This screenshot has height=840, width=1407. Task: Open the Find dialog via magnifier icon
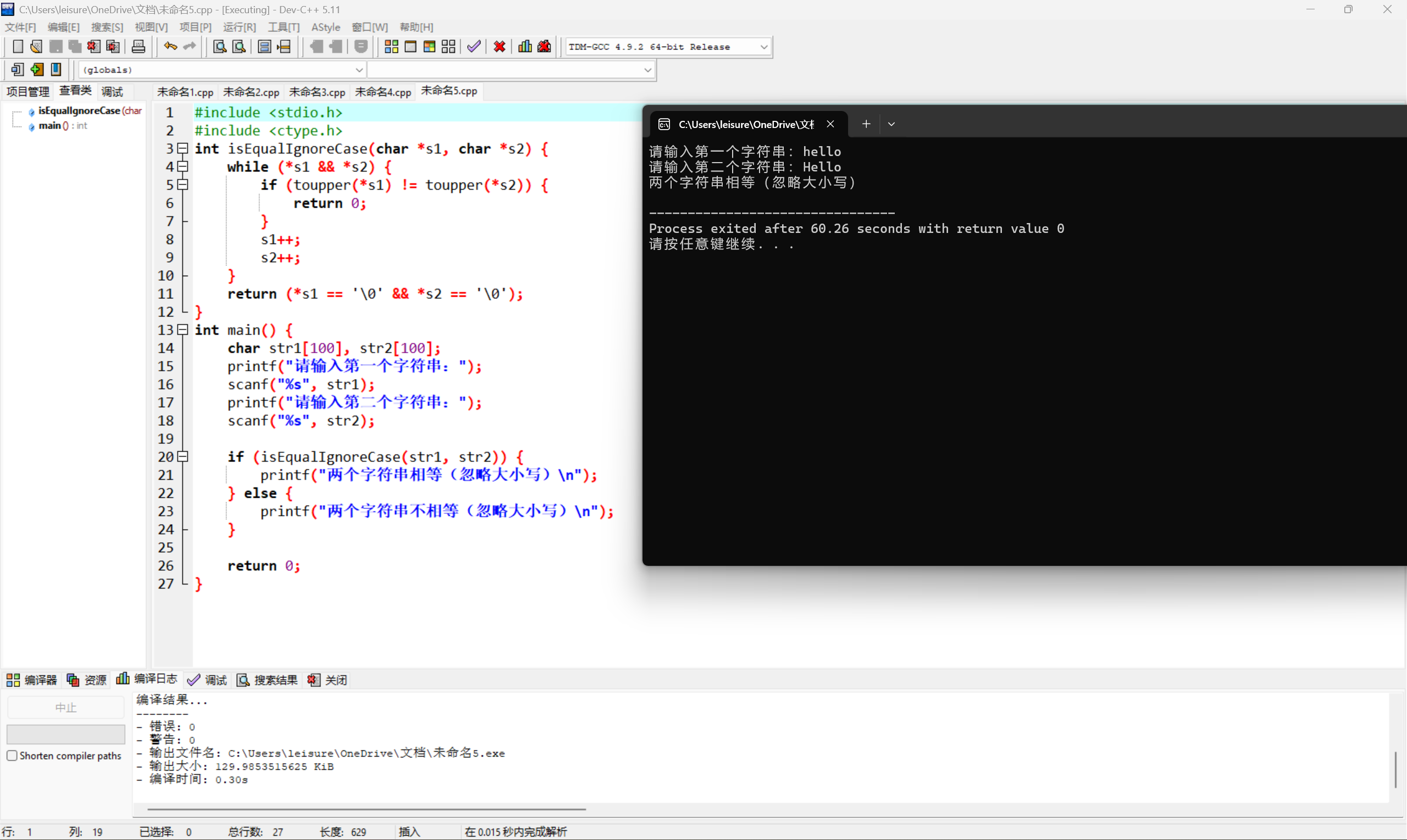pyautogui.click(x=220, y=46)
